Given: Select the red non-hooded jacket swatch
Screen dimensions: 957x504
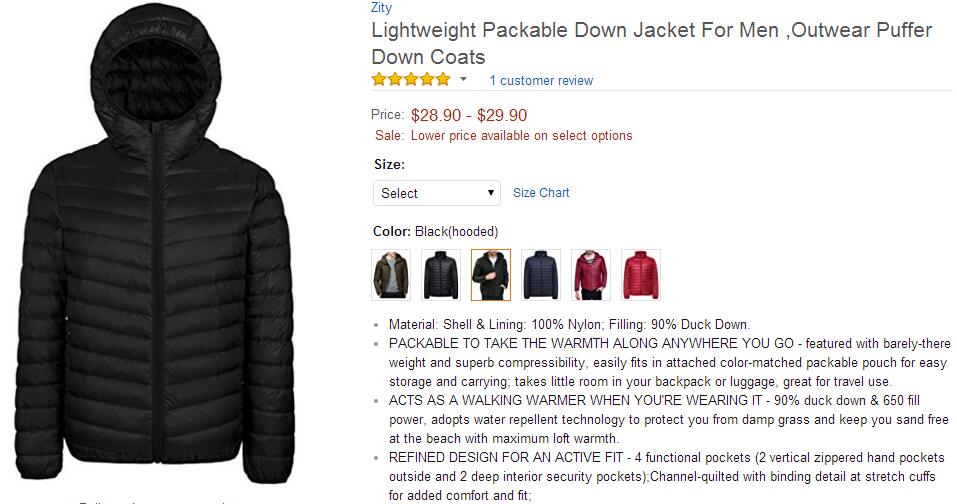Looking at the screenshot, I should click(641, 275).
